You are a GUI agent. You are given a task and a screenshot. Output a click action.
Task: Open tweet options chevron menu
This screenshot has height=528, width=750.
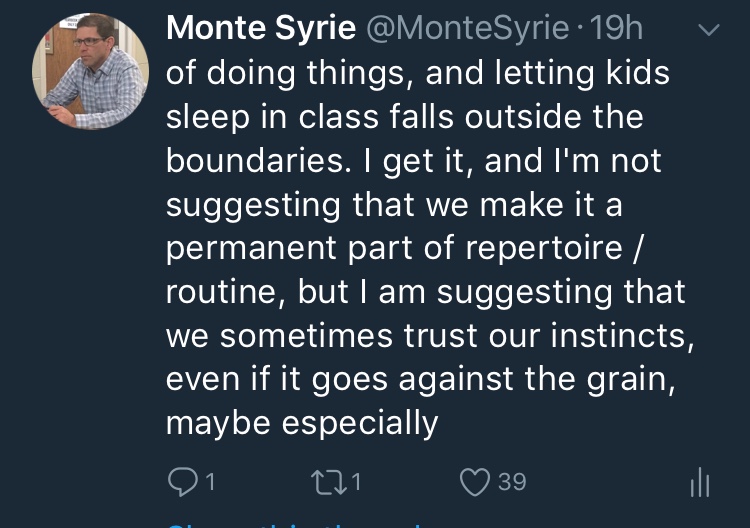click(708, 31)
